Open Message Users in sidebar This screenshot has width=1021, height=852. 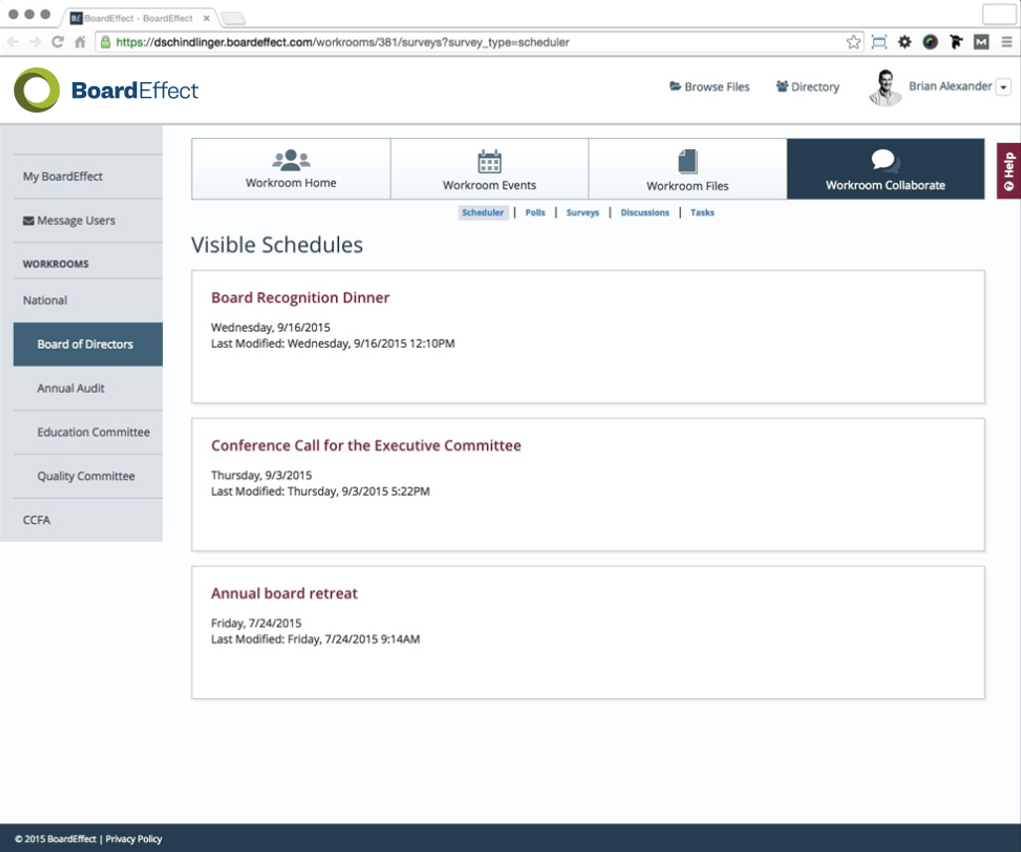tap(88, 221)
